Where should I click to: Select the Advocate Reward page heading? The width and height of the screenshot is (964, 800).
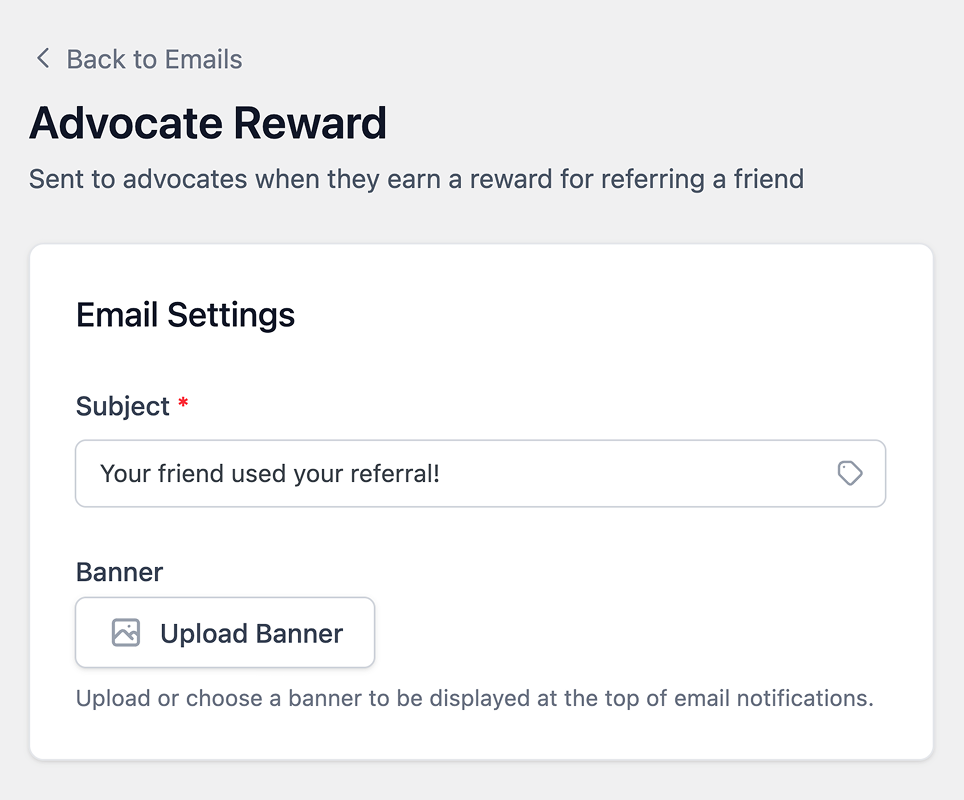208,123
